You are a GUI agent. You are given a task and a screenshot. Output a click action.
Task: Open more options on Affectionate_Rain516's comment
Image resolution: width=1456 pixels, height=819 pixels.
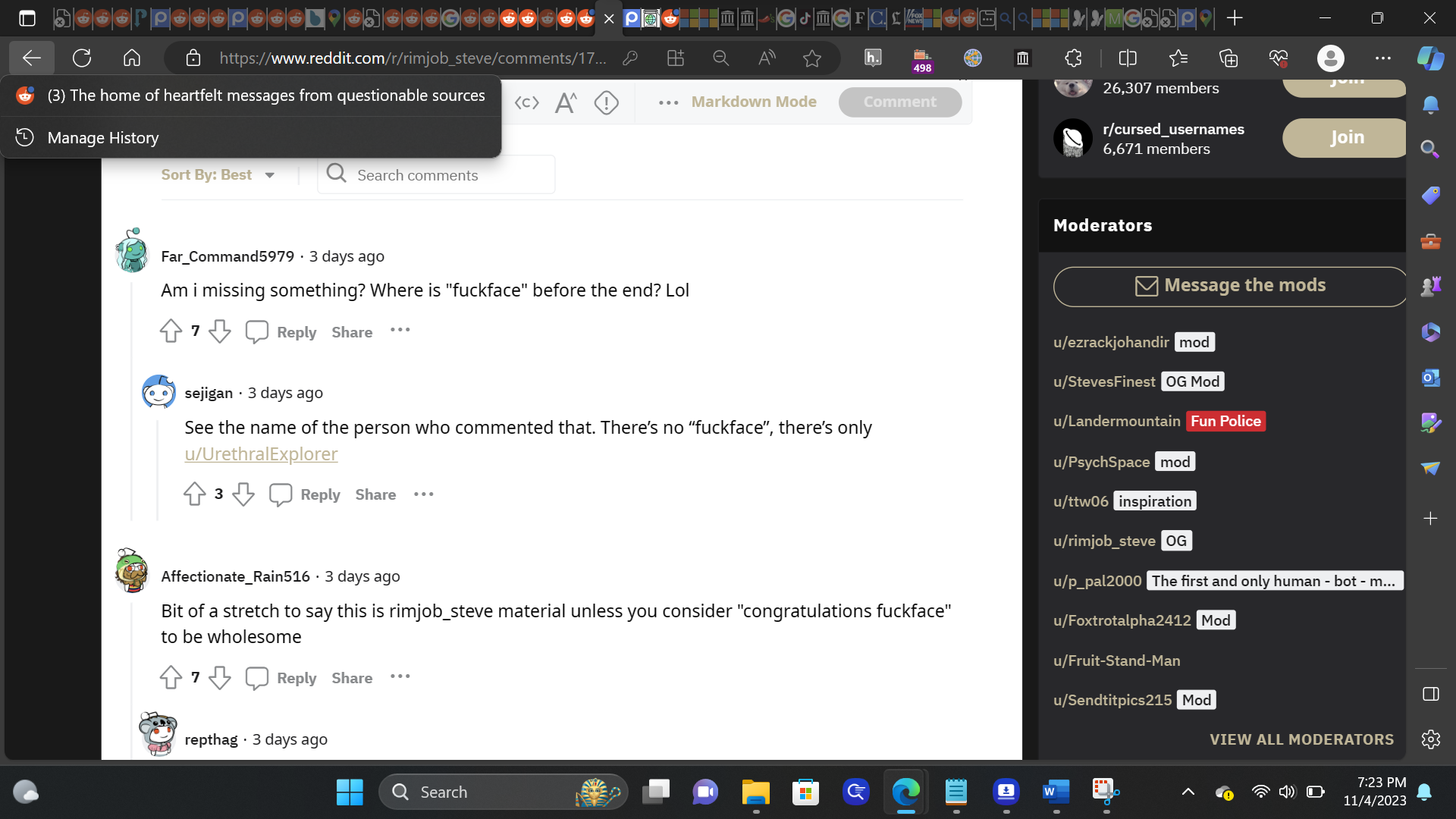(x=400, y=676)
